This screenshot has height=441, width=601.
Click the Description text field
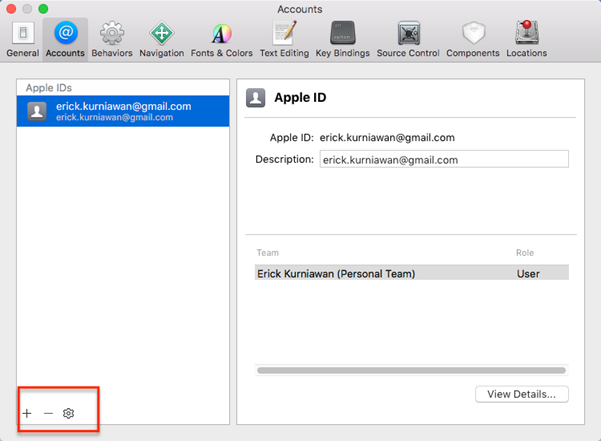tap(443, 159)
